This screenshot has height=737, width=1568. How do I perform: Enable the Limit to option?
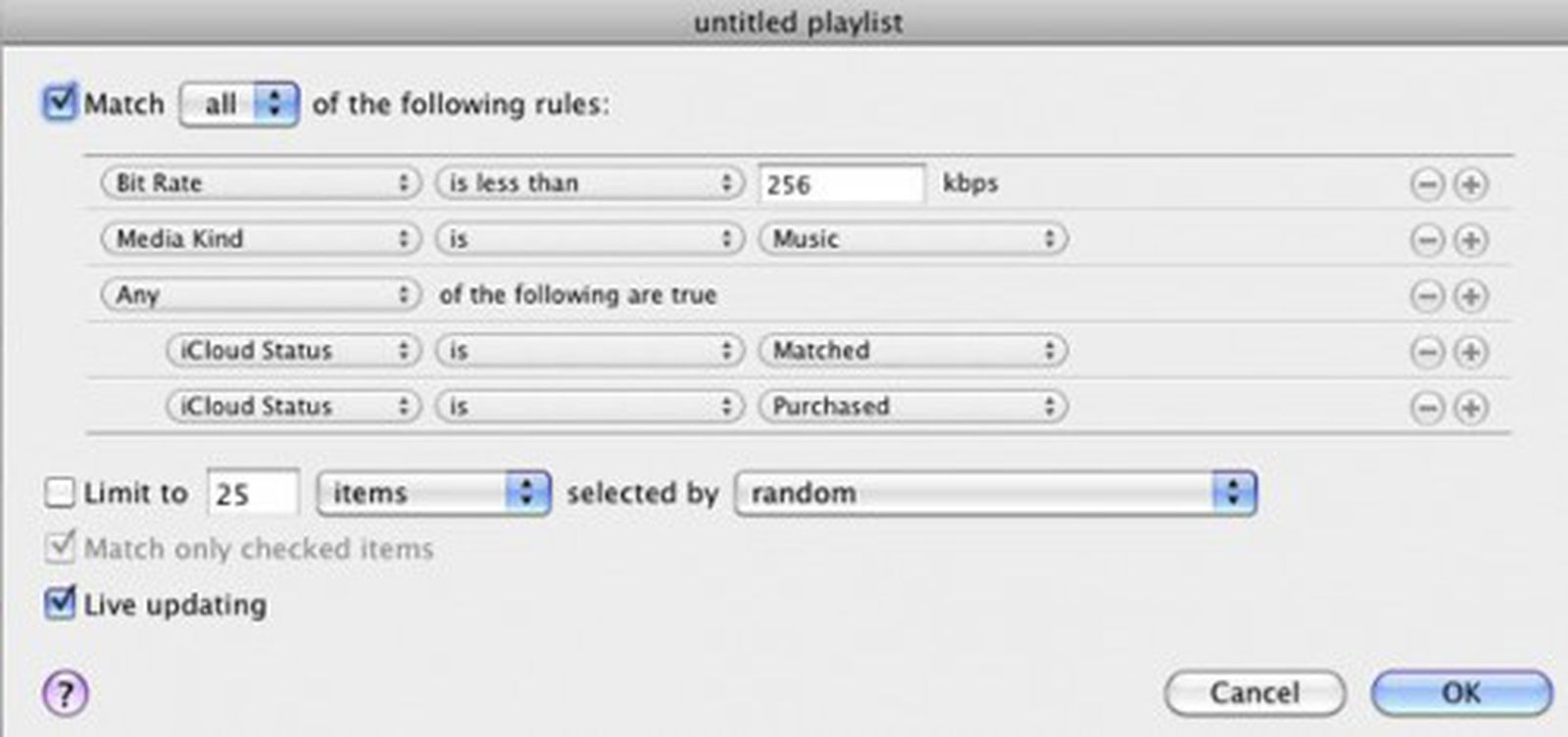point(58,493)
